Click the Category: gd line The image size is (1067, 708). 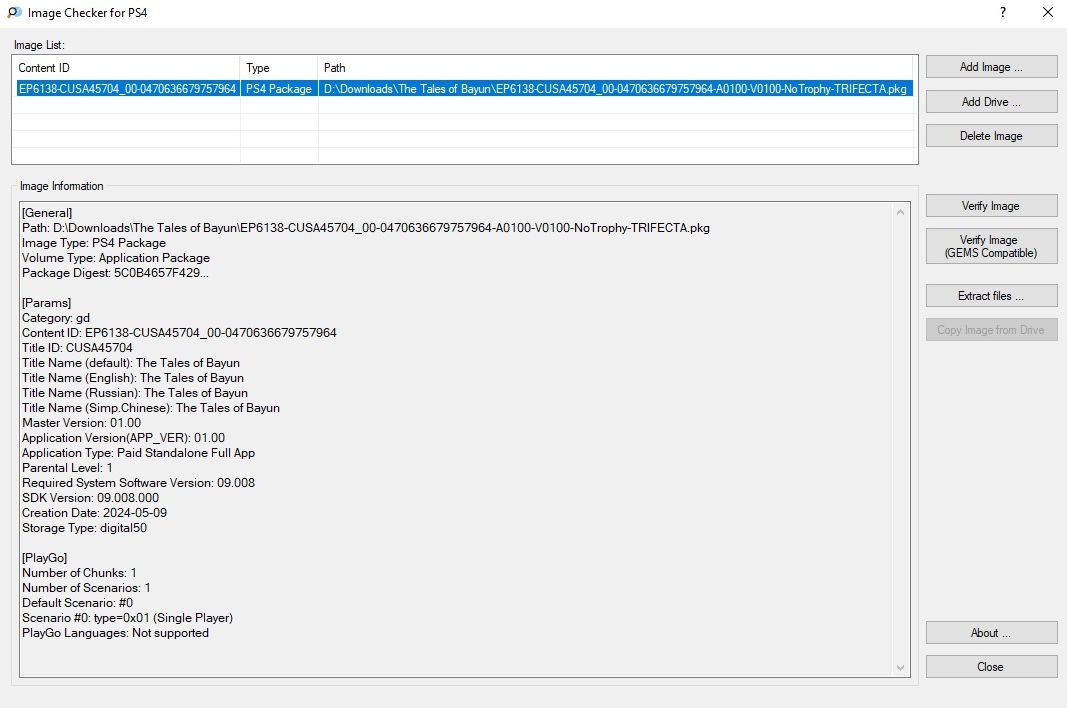tap(56, 317)
